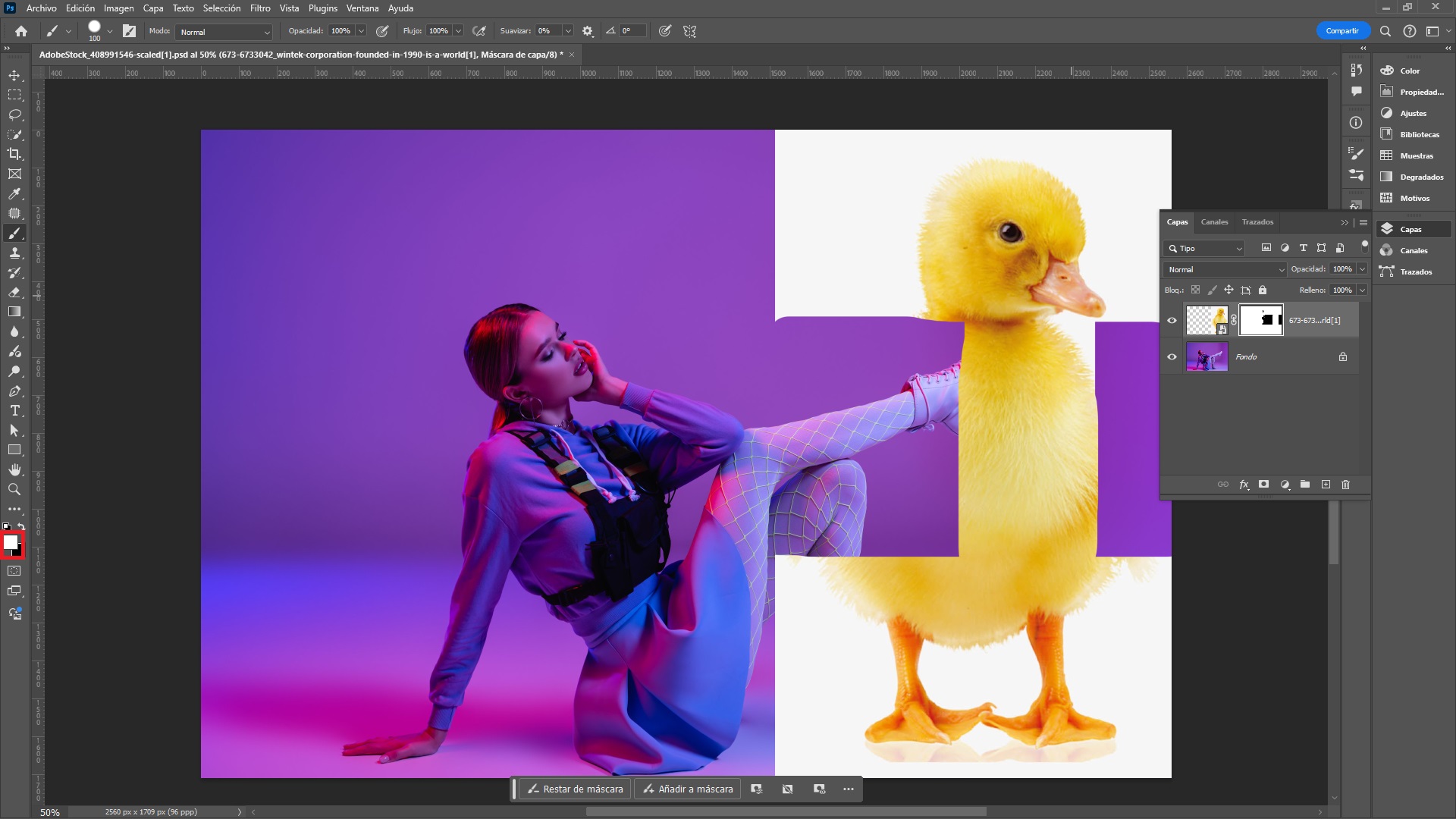Screen dimensions: 1456x819
Task: Open the brush preset picker arrow
Action: click(110, 31)
